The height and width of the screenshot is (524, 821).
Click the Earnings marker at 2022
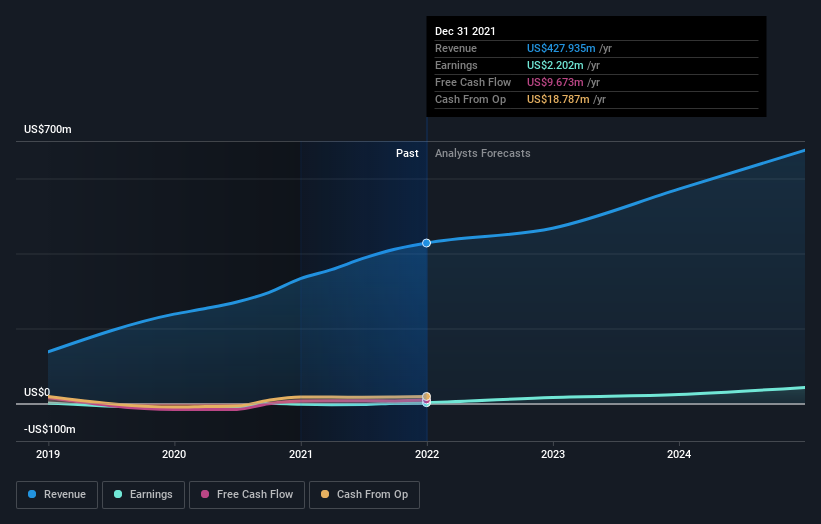point(427,403)
